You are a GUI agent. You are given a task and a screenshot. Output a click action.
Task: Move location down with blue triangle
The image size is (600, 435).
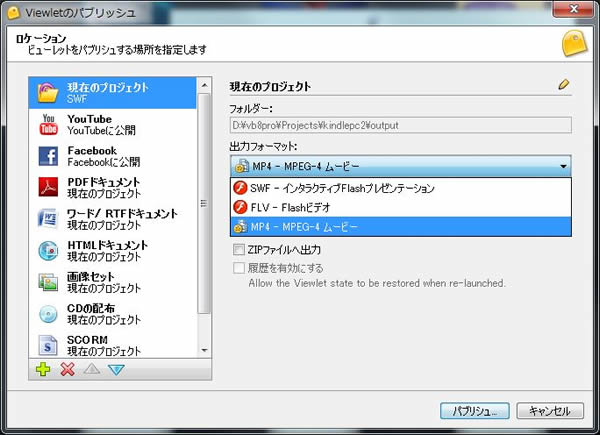tap(116, 370)
